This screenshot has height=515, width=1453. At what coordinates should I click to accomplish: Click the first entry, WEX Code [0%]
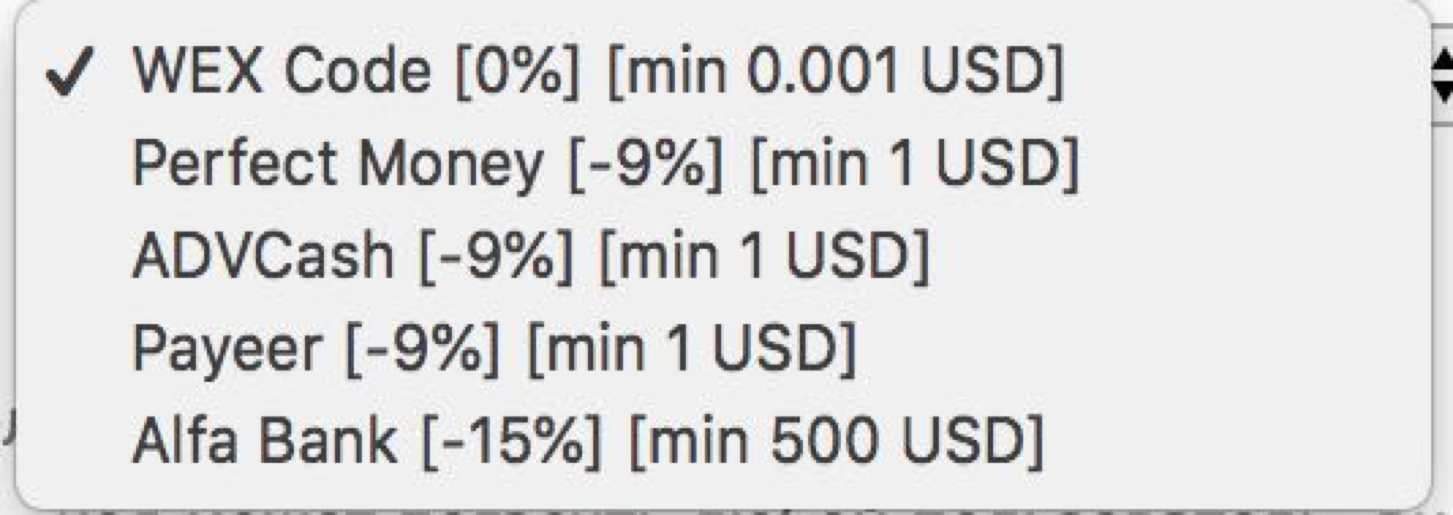pos(597,72)
